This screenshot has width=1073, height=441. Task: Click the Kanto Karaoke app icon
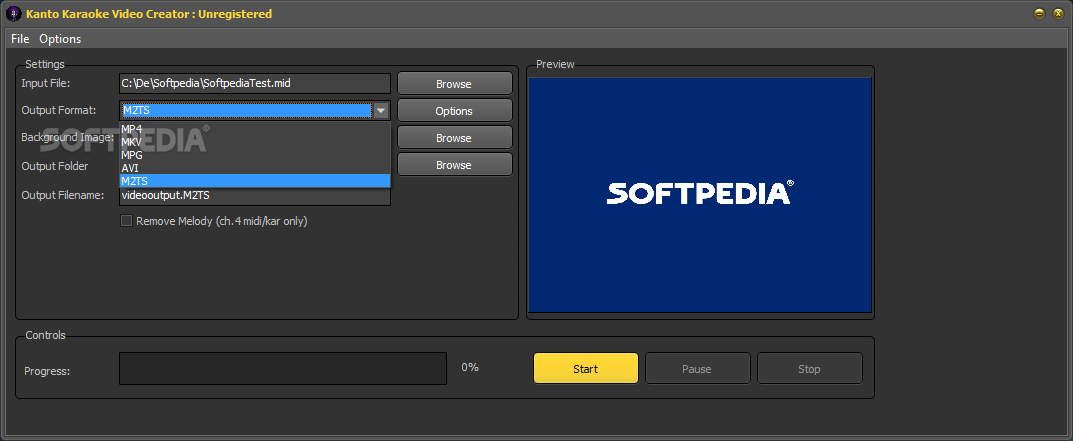(x=14, y=14)
